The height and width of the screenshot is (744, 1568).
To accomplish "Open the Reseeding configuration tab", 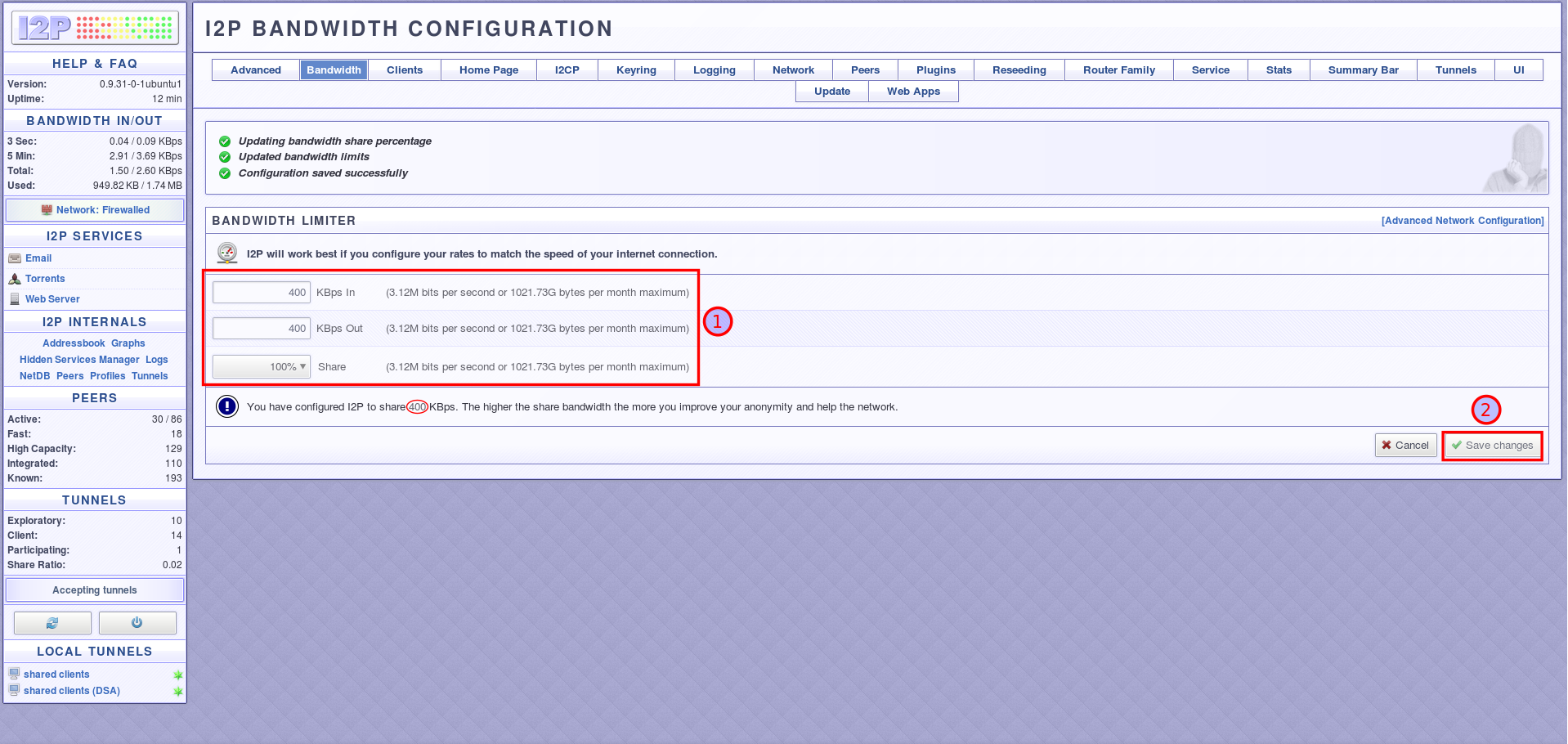I will coord(1019,70).
